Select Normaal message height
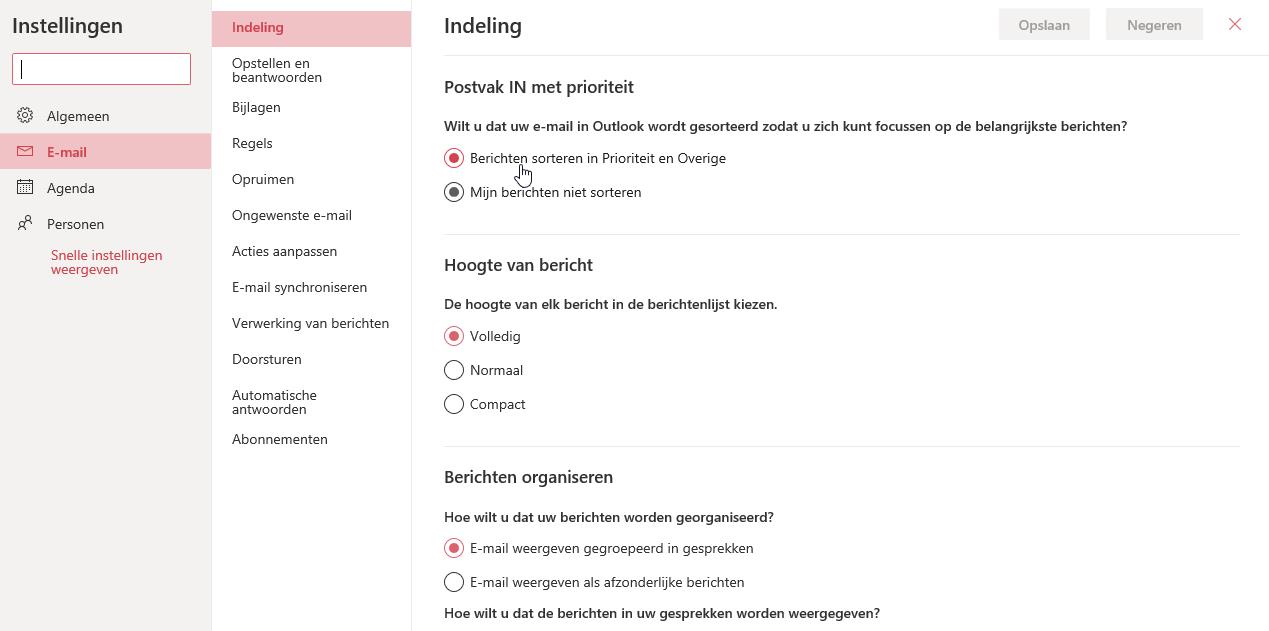Viewport: 1269px width, 631px height. [454, 370]
